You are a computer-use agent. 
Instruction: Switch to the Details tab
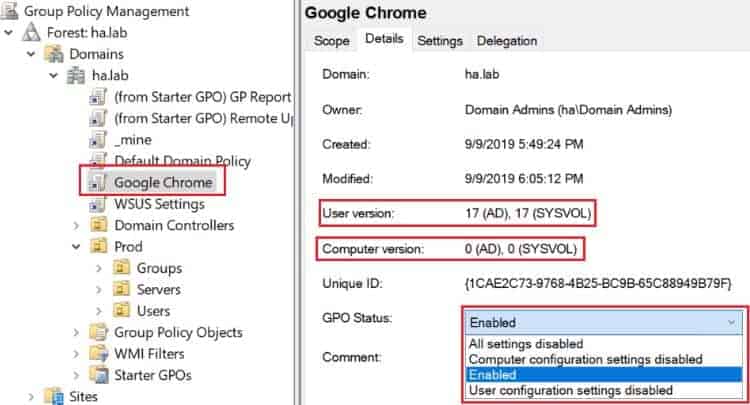[384, 39]
